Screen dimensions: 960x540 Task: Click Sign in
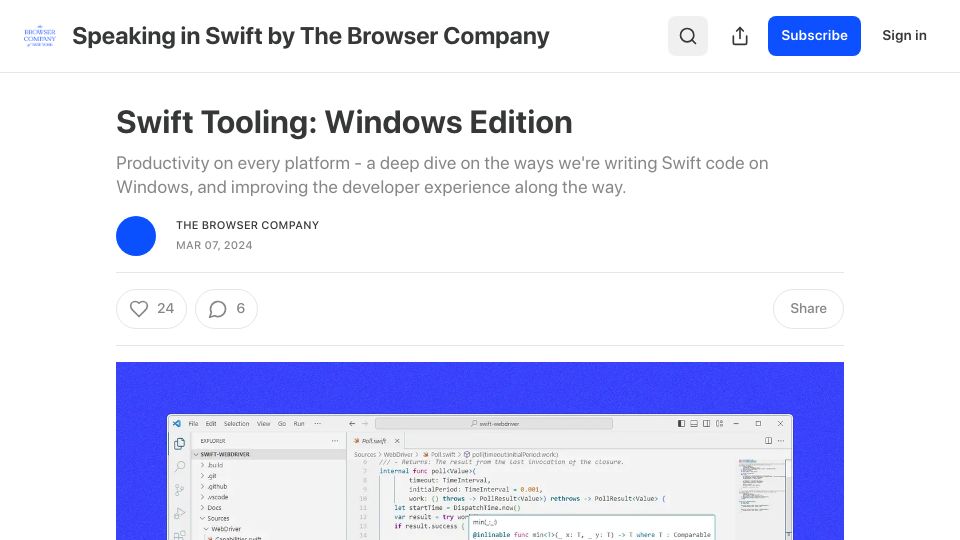[904, 36]
